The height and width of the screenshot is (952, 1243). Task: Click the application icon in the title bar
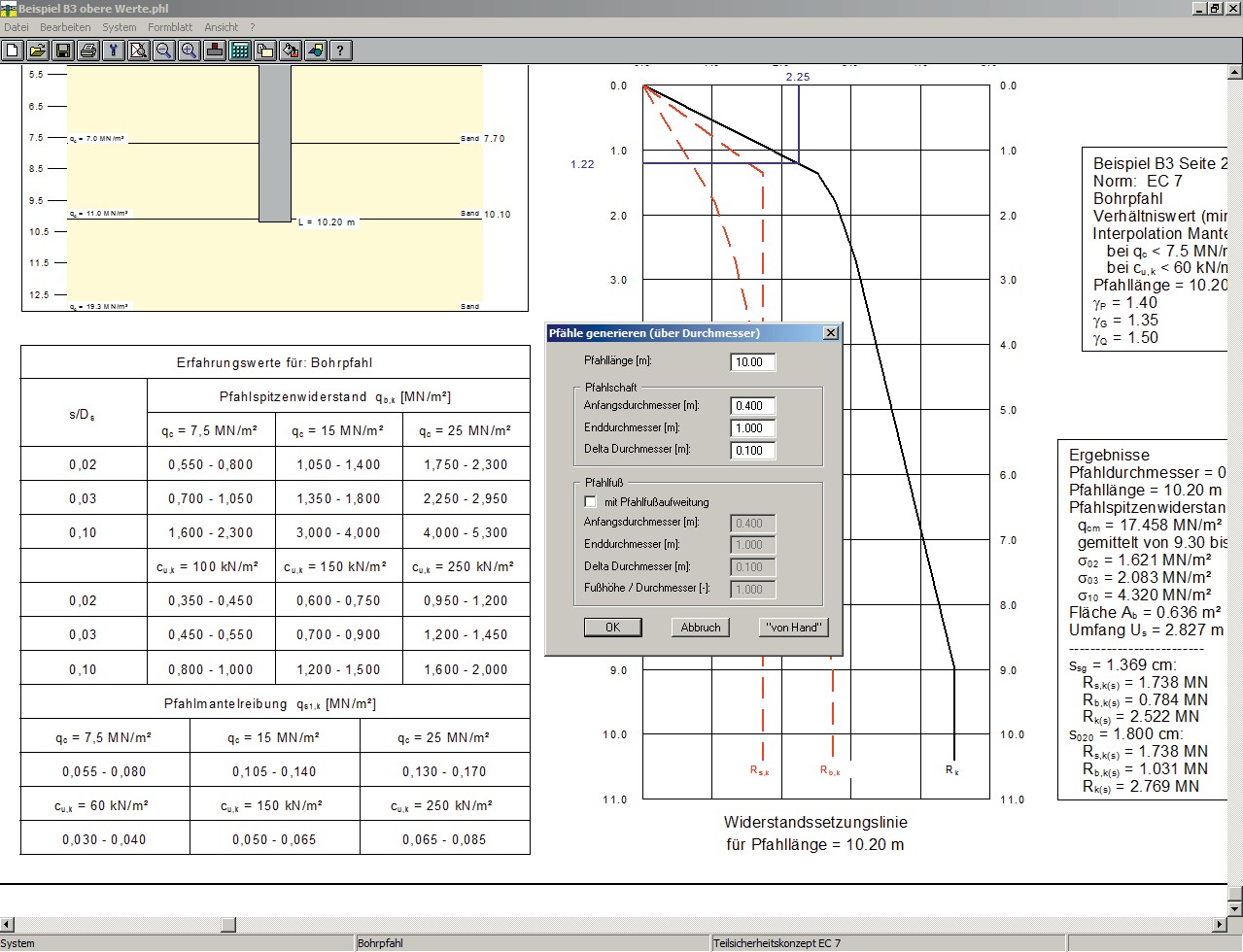point(9,8)
